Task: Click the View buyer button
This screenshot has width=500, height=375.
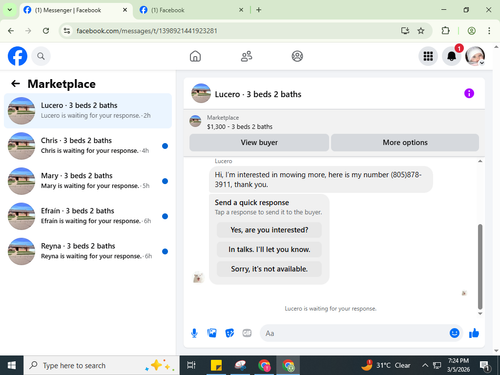Action: [259, 143]
